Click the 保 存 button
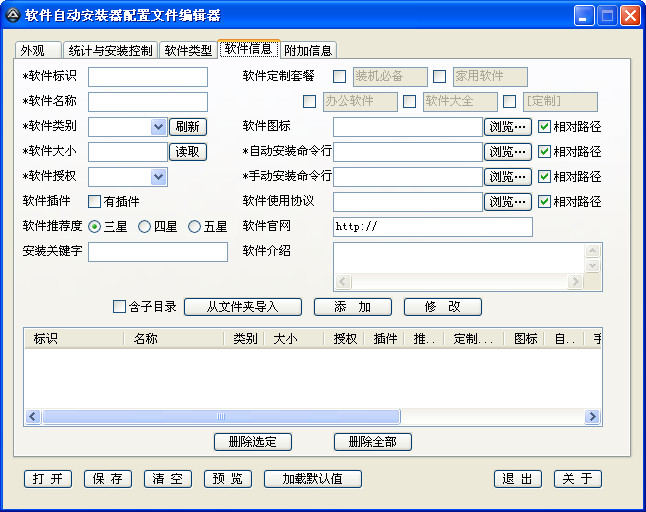 click(x=108, y=479)
